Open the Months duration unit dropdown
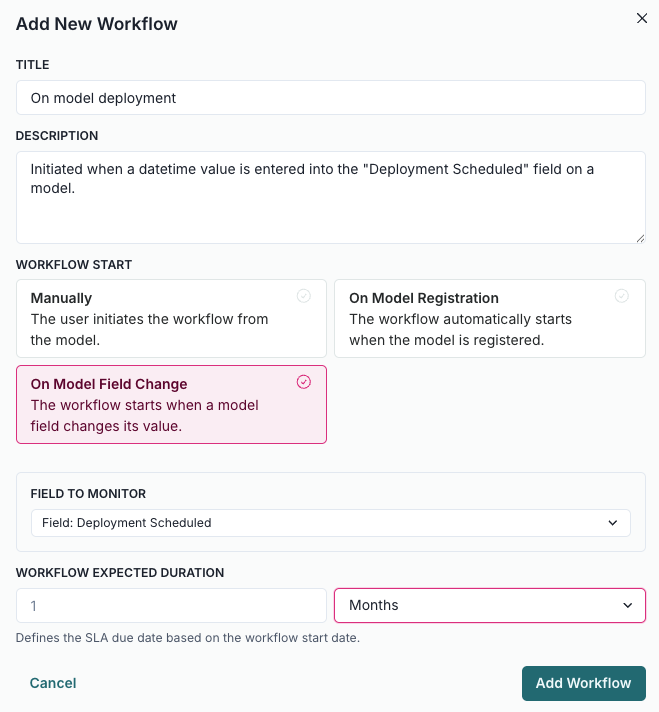659x712 pixels. pos(489,606)
